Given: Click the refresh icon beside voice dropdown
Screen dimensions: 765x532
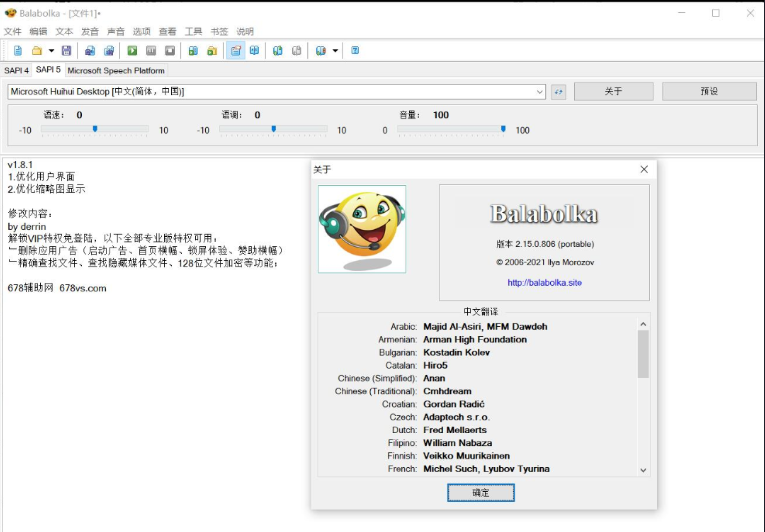Looking at the screenshot, I should coord(559,91).
